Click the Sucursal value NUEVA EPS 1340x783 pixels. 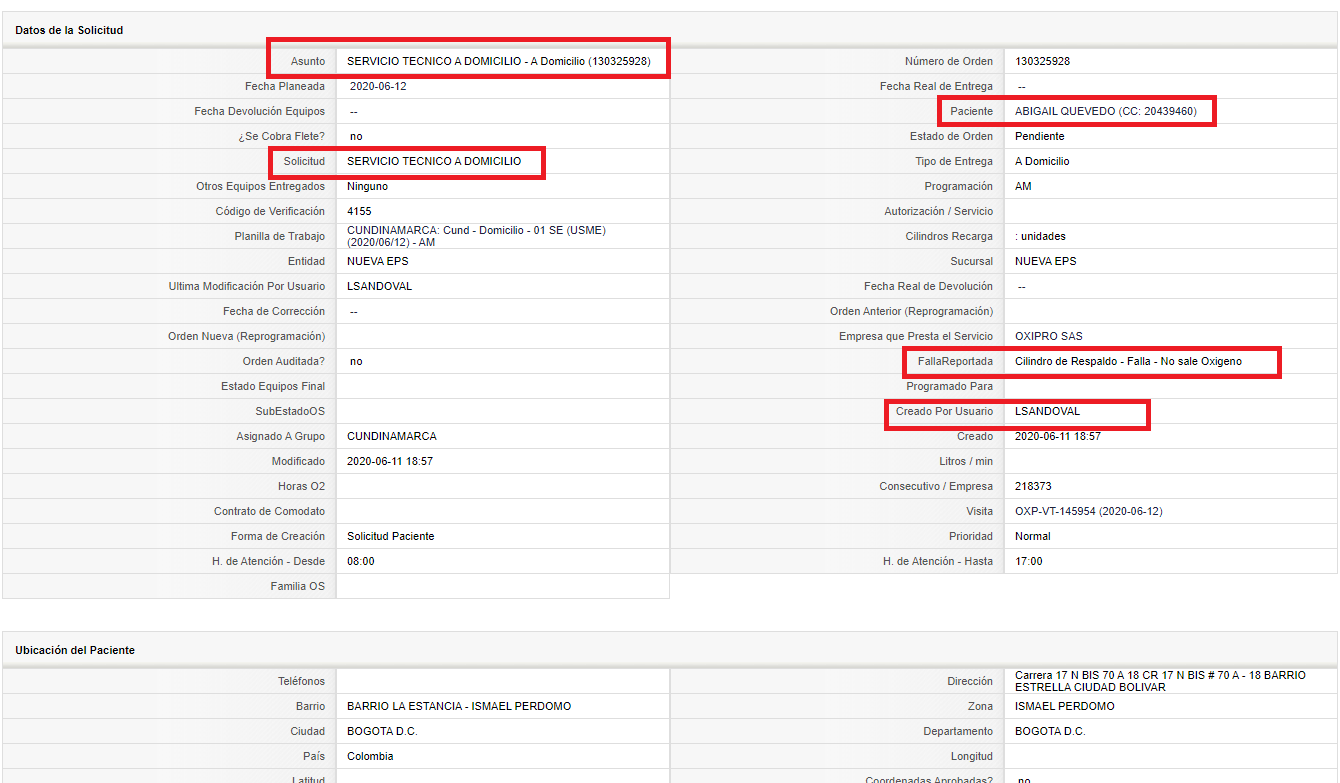tap(1044, 261)
